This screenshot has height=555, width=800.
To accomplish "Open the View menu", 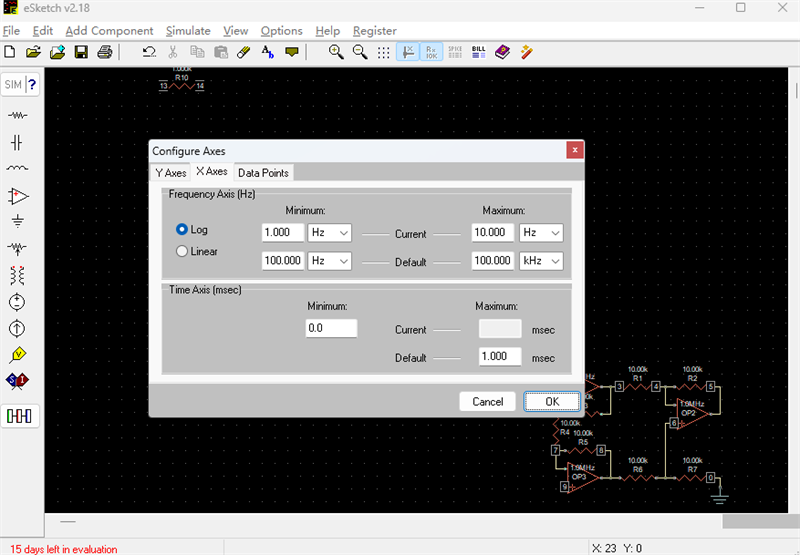I will click(x=236, y=31).
